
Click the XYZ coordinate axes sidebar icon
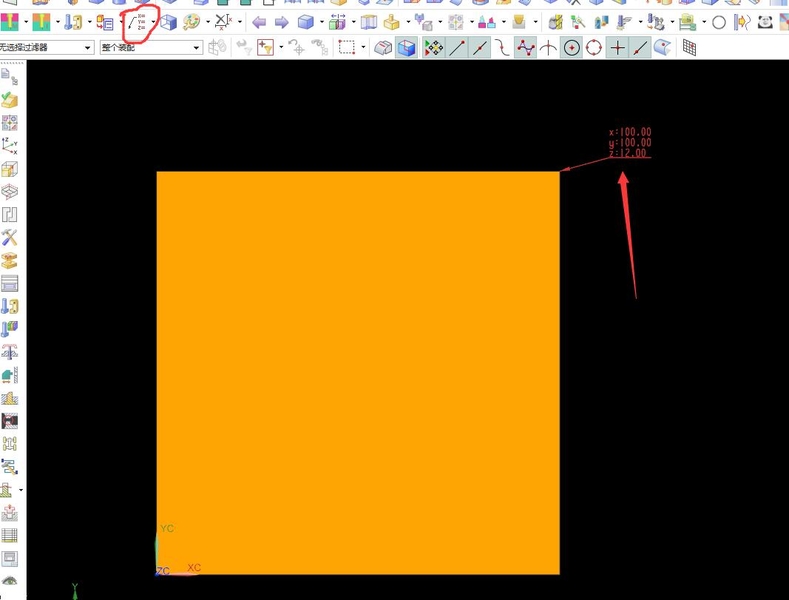point(10,145)
